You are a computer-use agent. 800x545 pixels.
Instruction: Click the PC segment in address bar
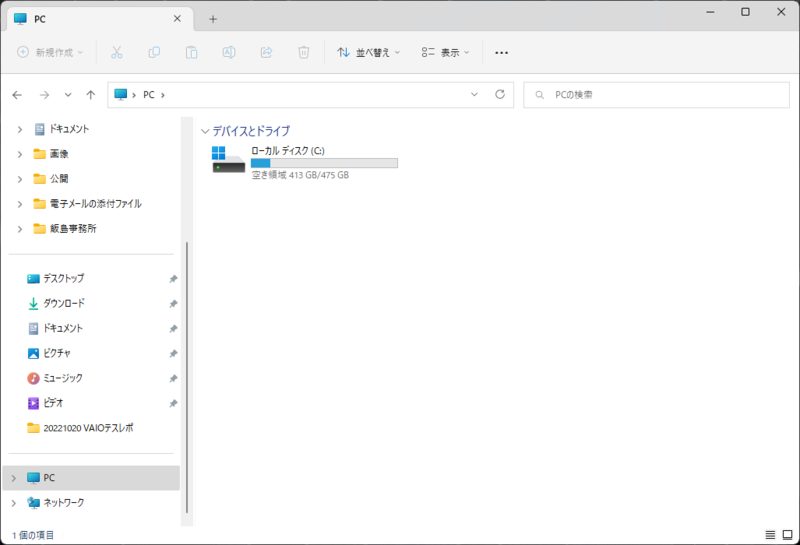(148, 95)
